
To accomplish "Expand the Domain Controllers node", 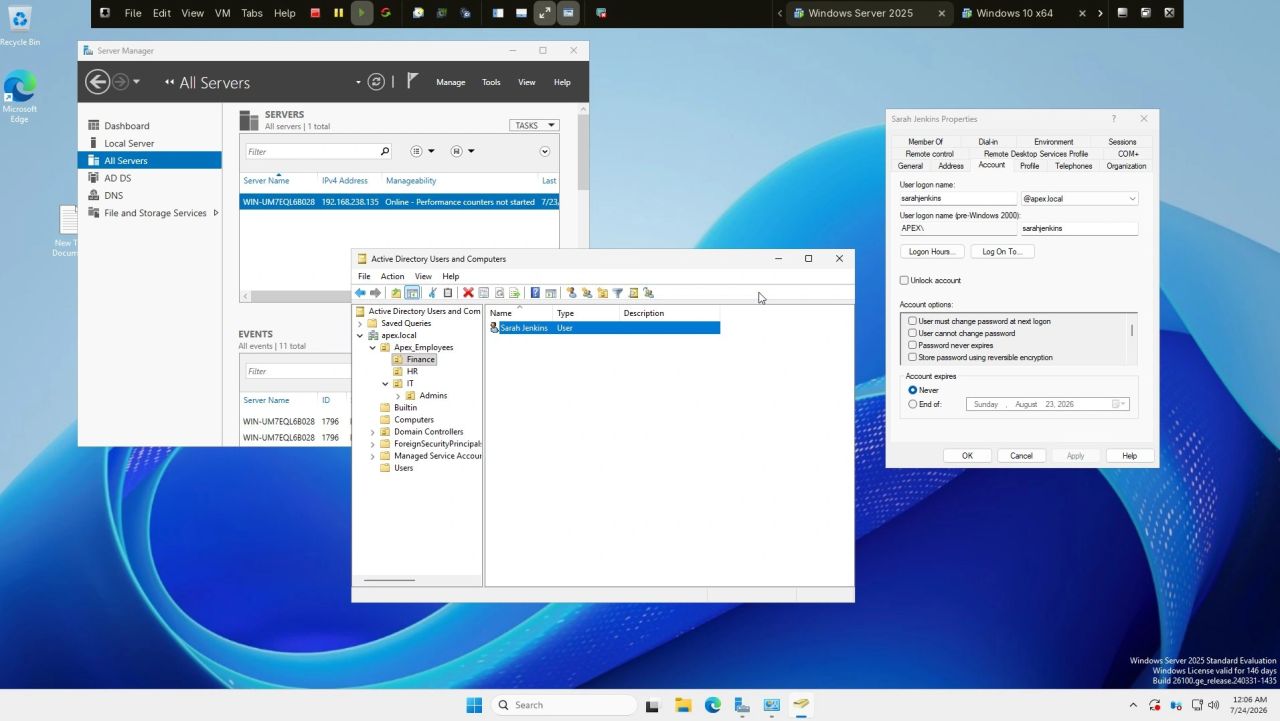I will coord(373,432).
